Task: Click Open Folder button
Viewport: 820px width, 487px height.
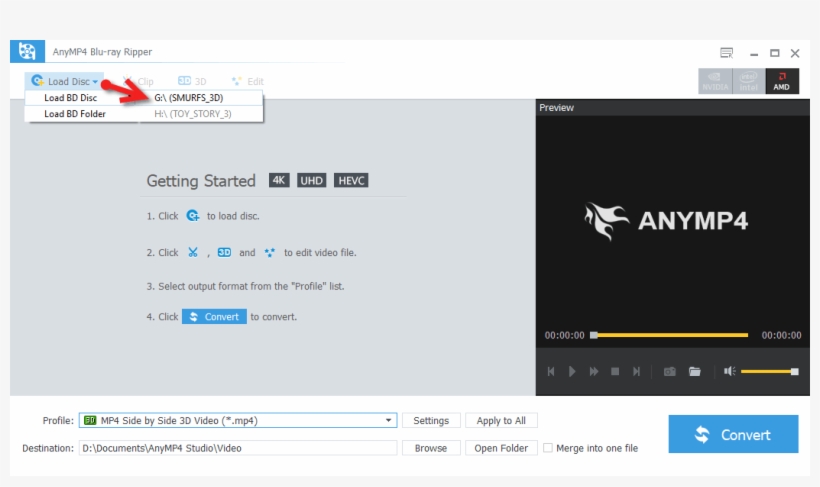Action: click(x=501, y=448)
